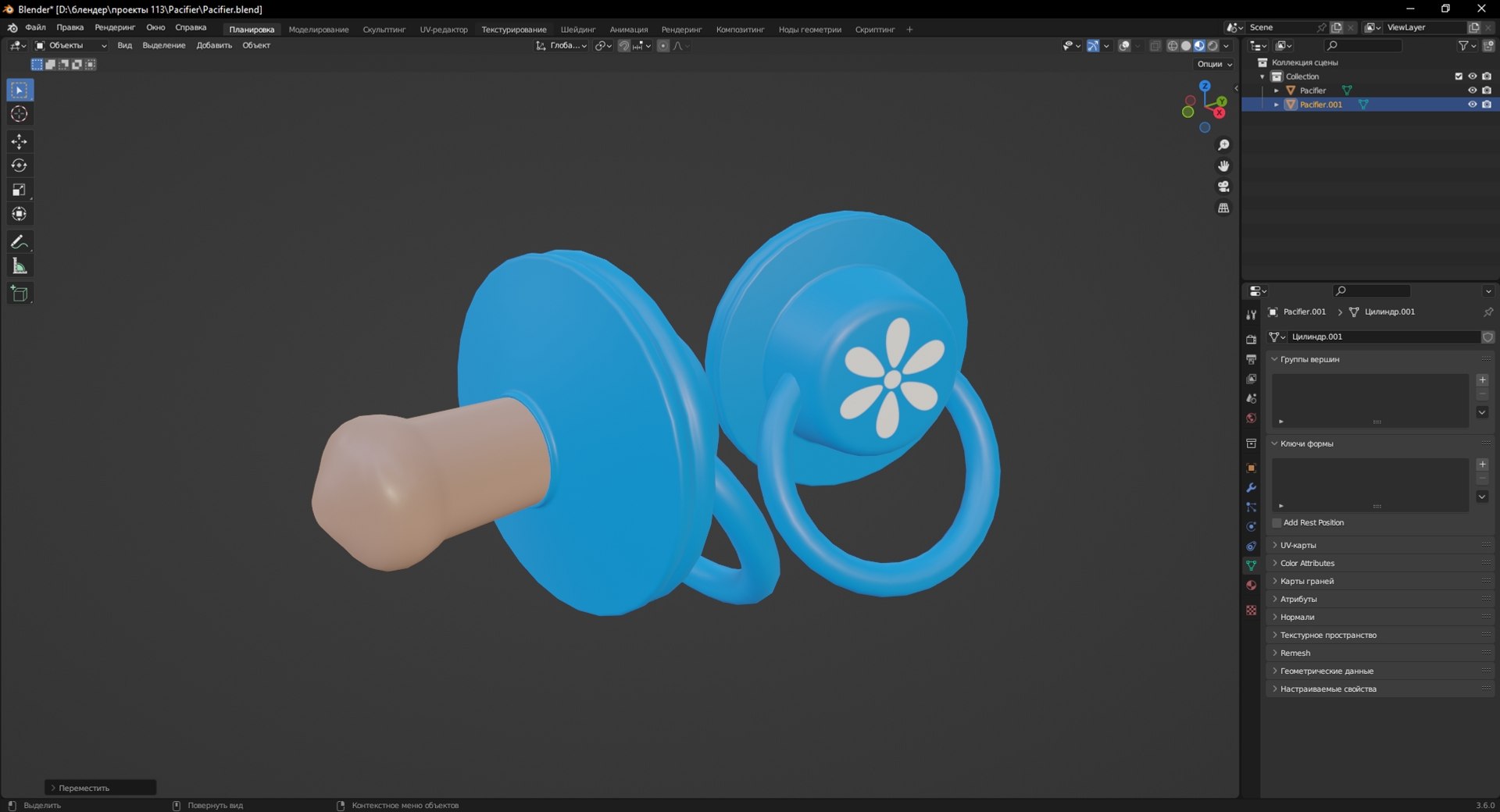Add a vertex group with the plus button

click(x=1482, y=380)
